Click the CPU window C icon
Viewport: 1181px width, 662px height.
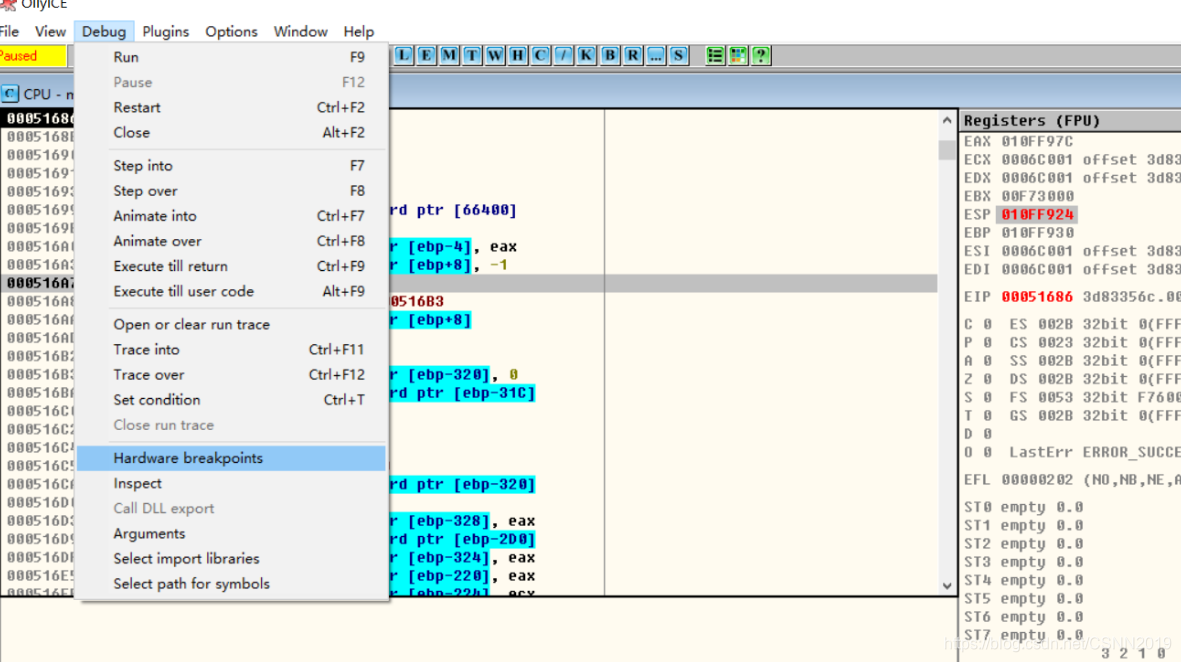click(10, 94)
